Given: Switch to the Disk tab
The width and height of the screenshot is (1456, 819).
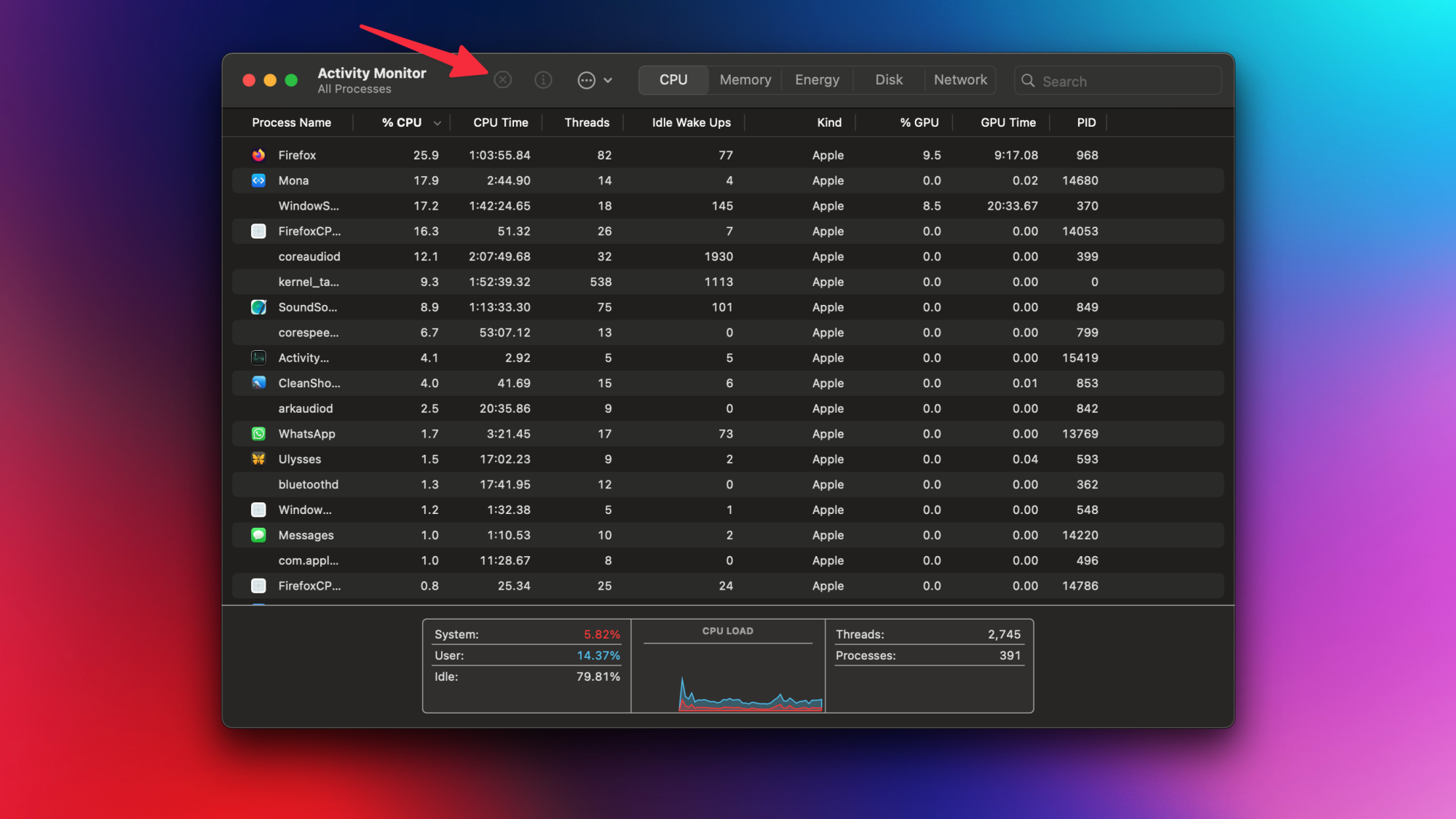Looking at the screenshot, I should coord(889,80).
